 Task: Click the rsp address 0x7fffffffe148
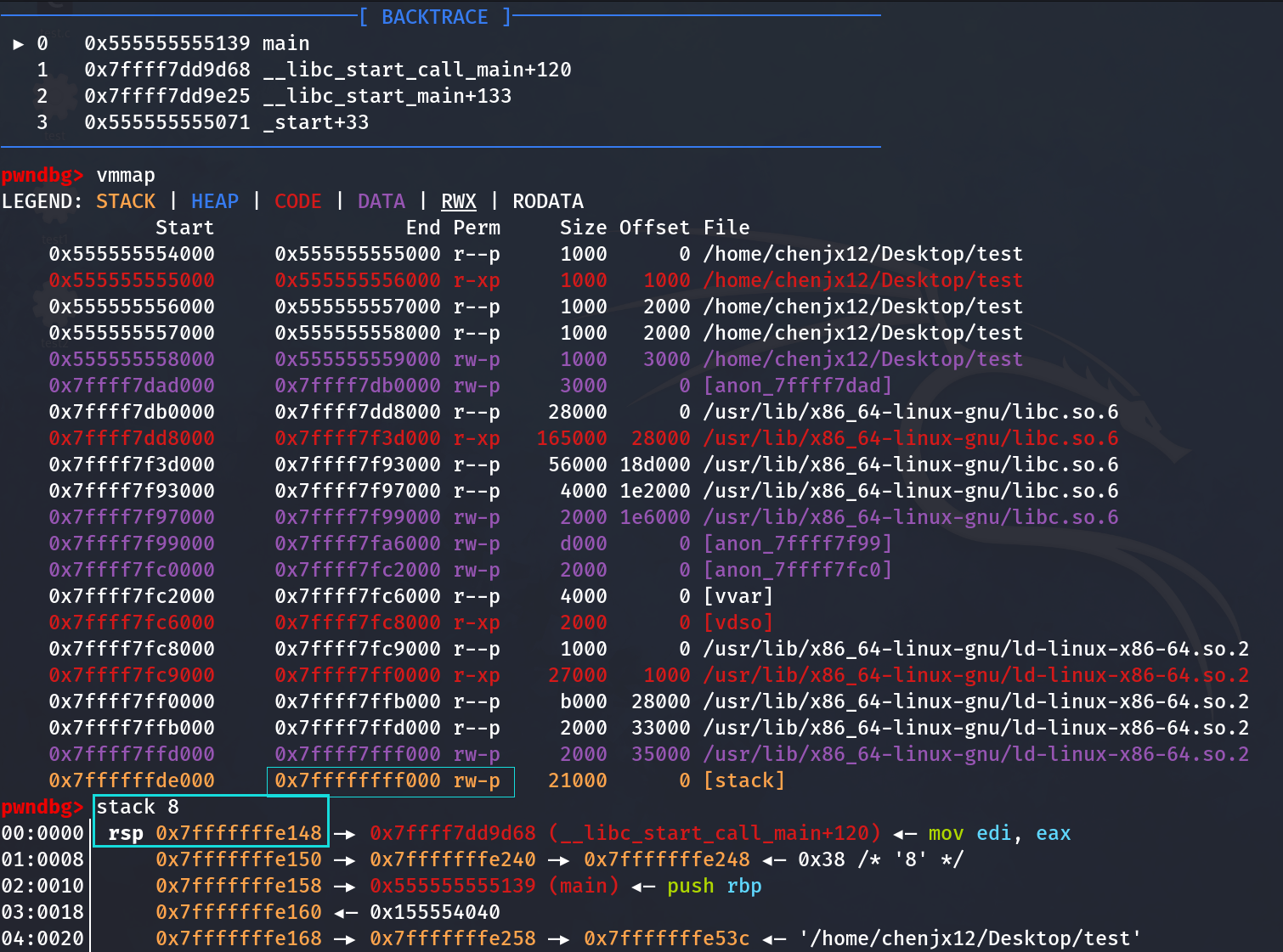point(239,833)
